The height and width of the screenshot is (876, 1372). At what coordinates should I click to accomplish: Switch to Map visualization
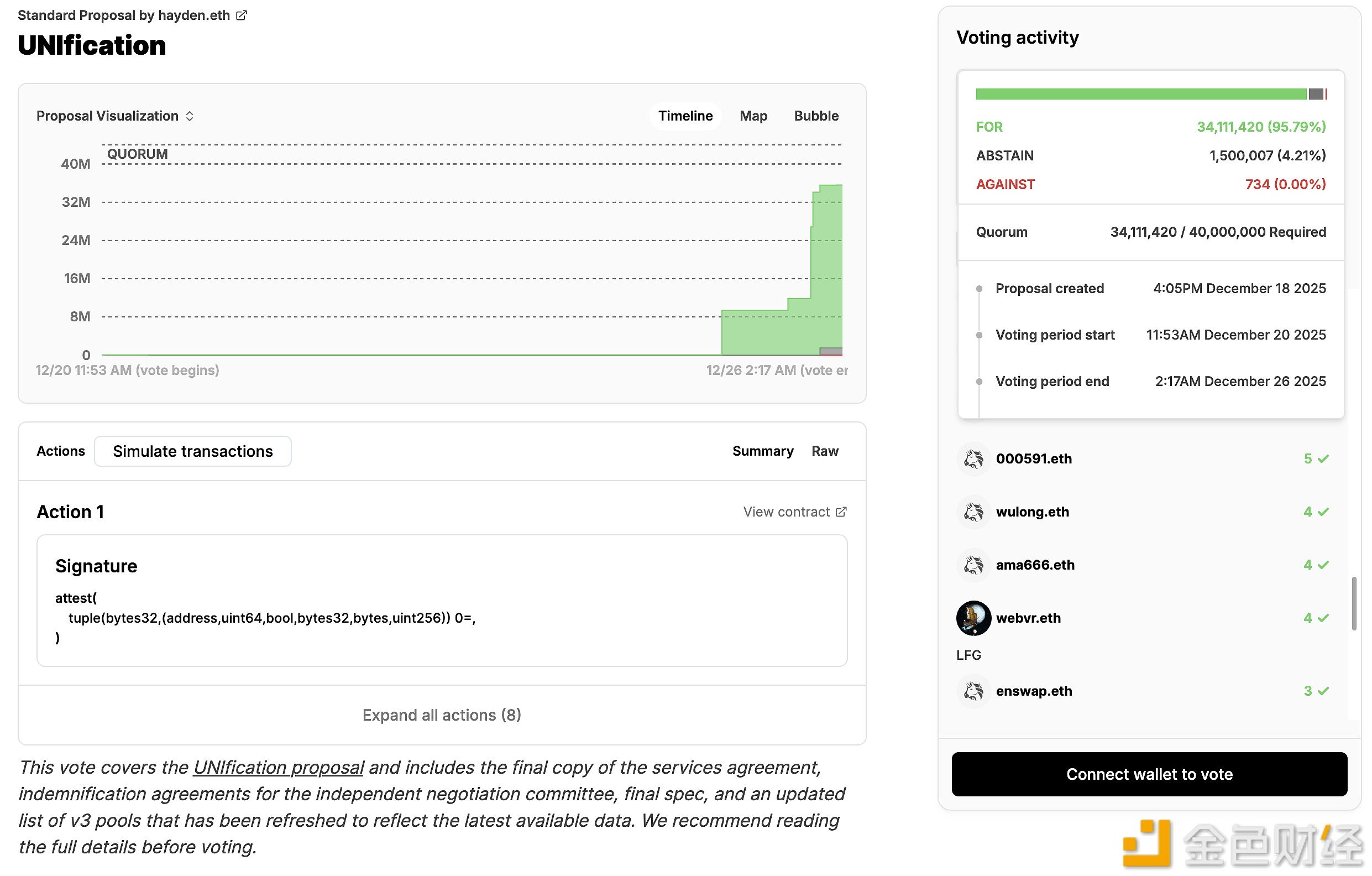click(753, 116)
